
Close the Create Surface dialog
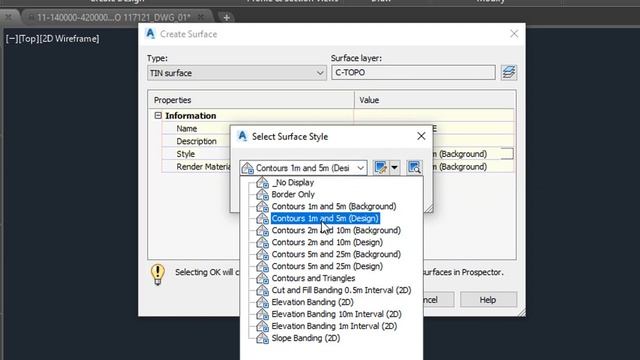[514, 34]
